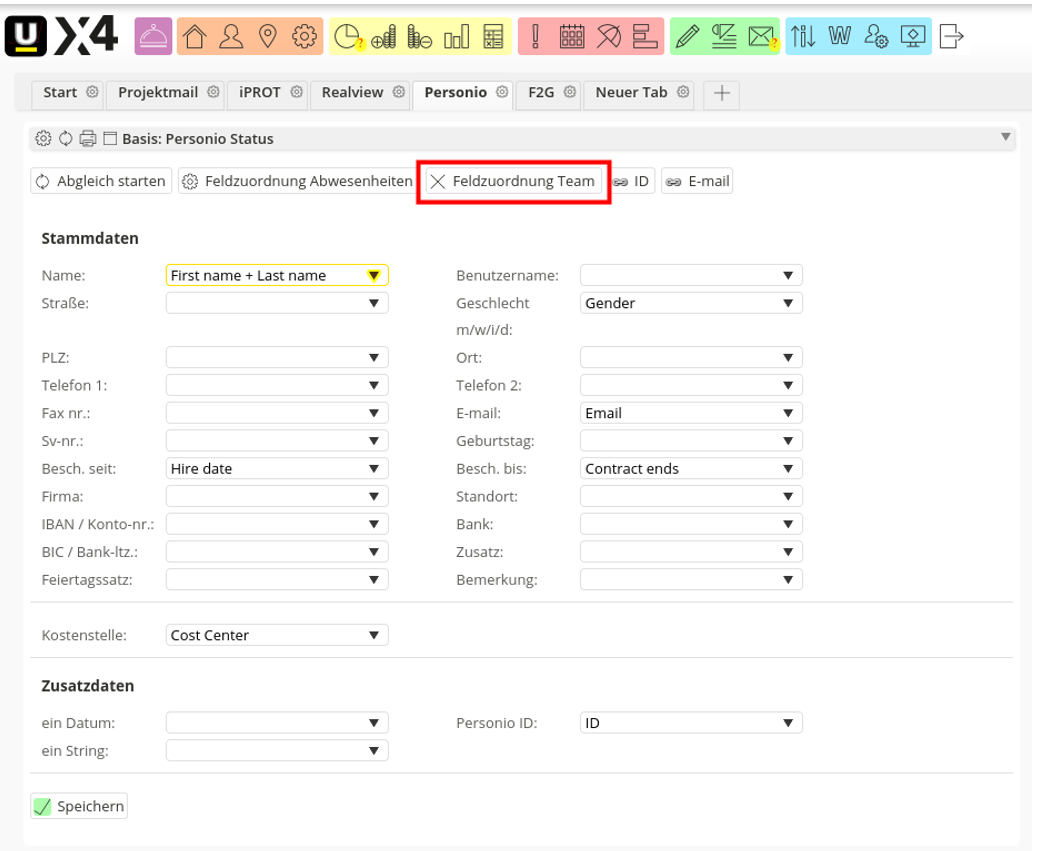Click the Speichern button

[80, 806]
